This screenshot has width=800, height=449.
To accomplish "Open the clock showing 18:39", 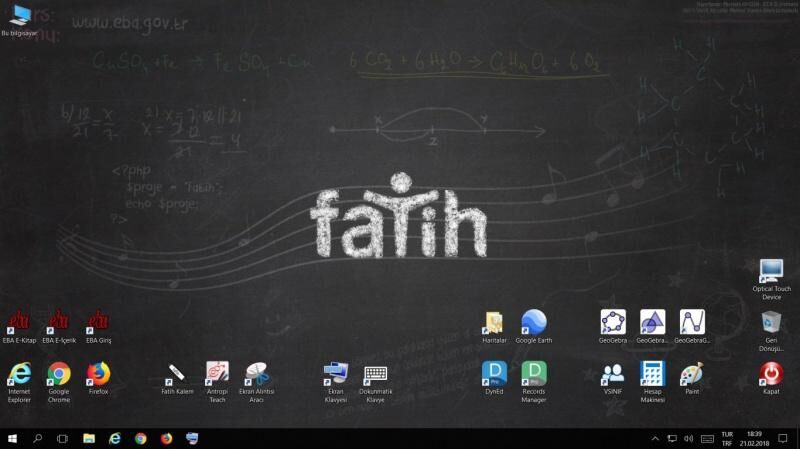I will 754,439.
